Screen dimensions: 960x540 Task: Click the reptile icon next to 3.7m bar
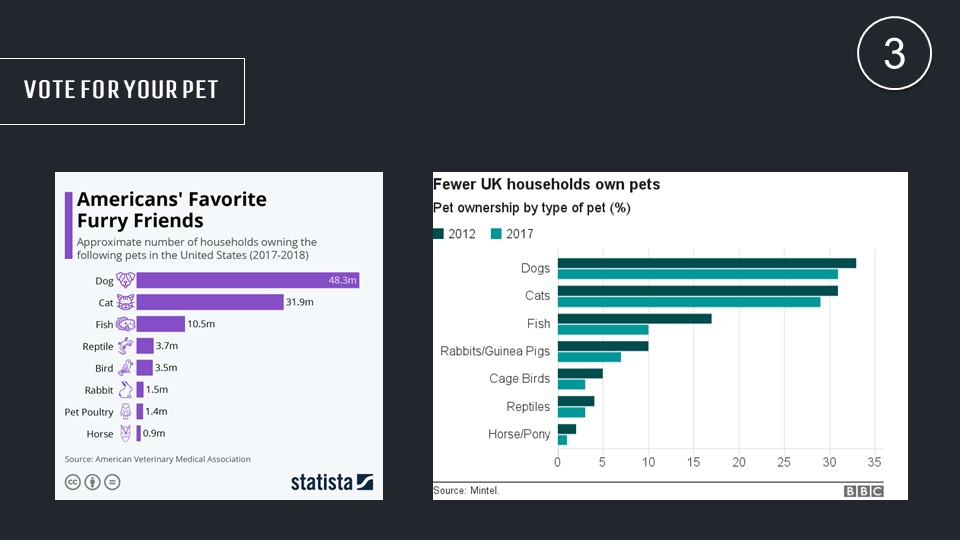[x=125, y=346]
